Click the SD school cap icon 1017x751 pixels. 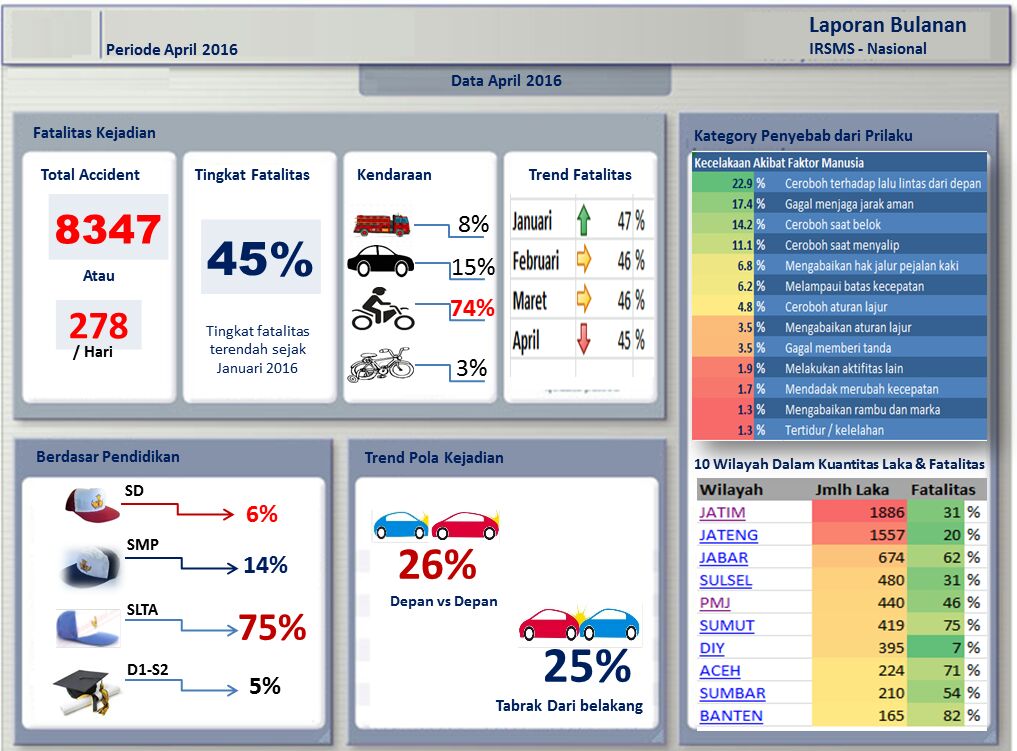point(91,504)
